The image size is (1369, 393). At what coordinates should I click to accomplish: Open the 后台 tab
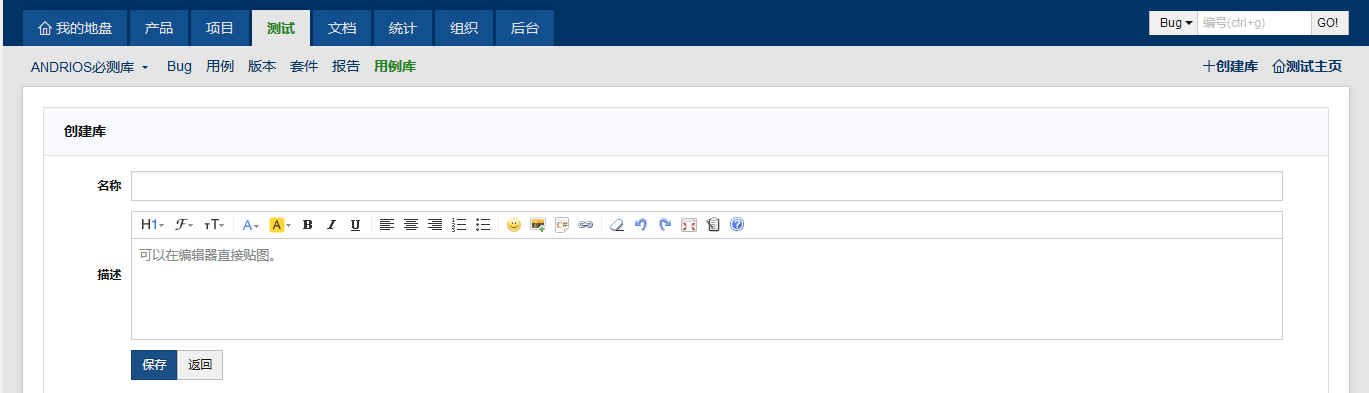pyautogui.click(x=525, y=28)
